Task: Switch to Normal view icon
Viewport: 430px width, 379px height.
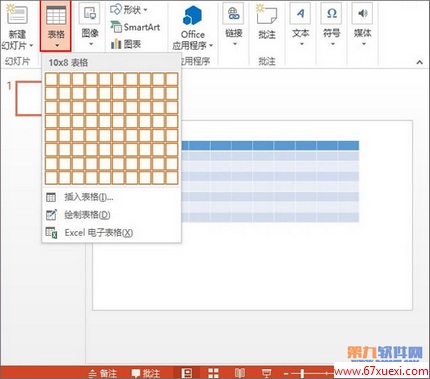Action: [x=187, y=373]
